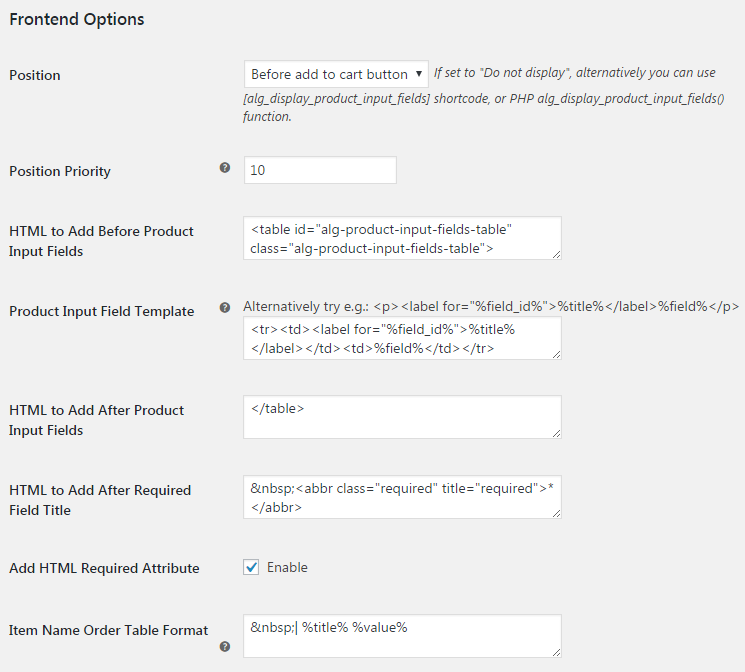Viewport: 745px width, 672px height.
Task: Toggle the Add HTML Required Attribute checkbox
Action: pos(252,567)
